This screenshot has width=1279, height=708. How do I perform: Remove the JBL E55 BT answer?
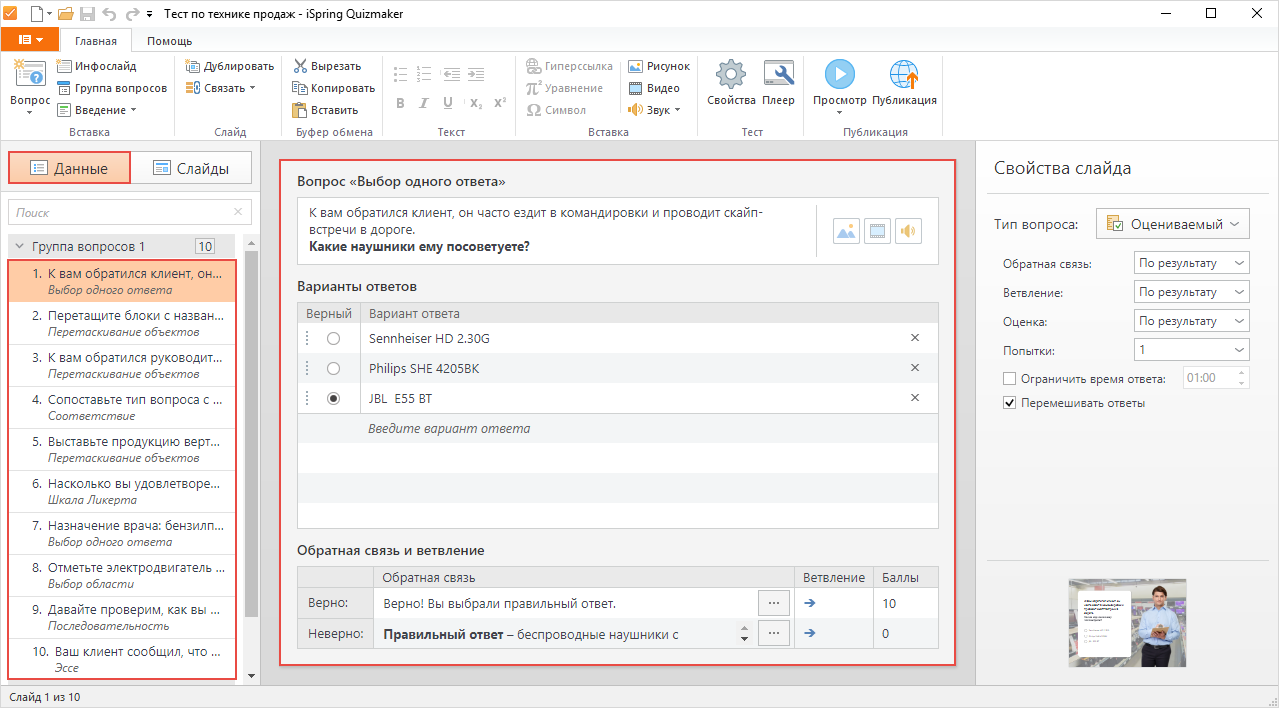click(914, 398)
